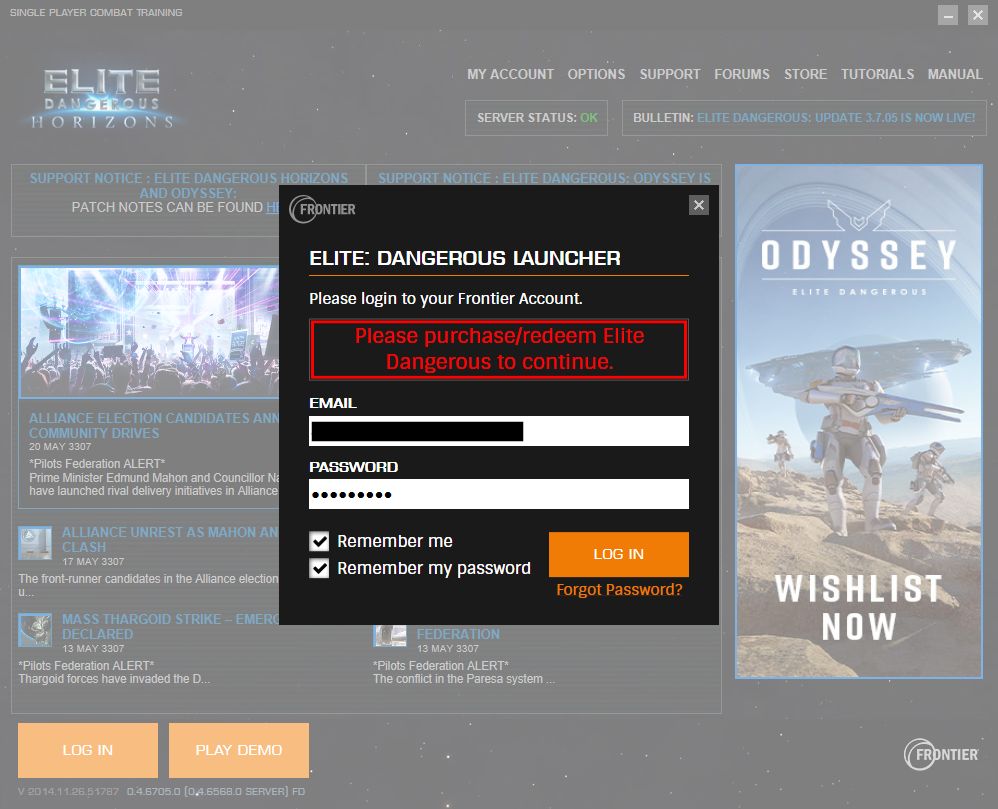This screenshot has height=809, width=998.
Task: Open the Support menu item
Action: pyautogui.click(x=670, y=74)
